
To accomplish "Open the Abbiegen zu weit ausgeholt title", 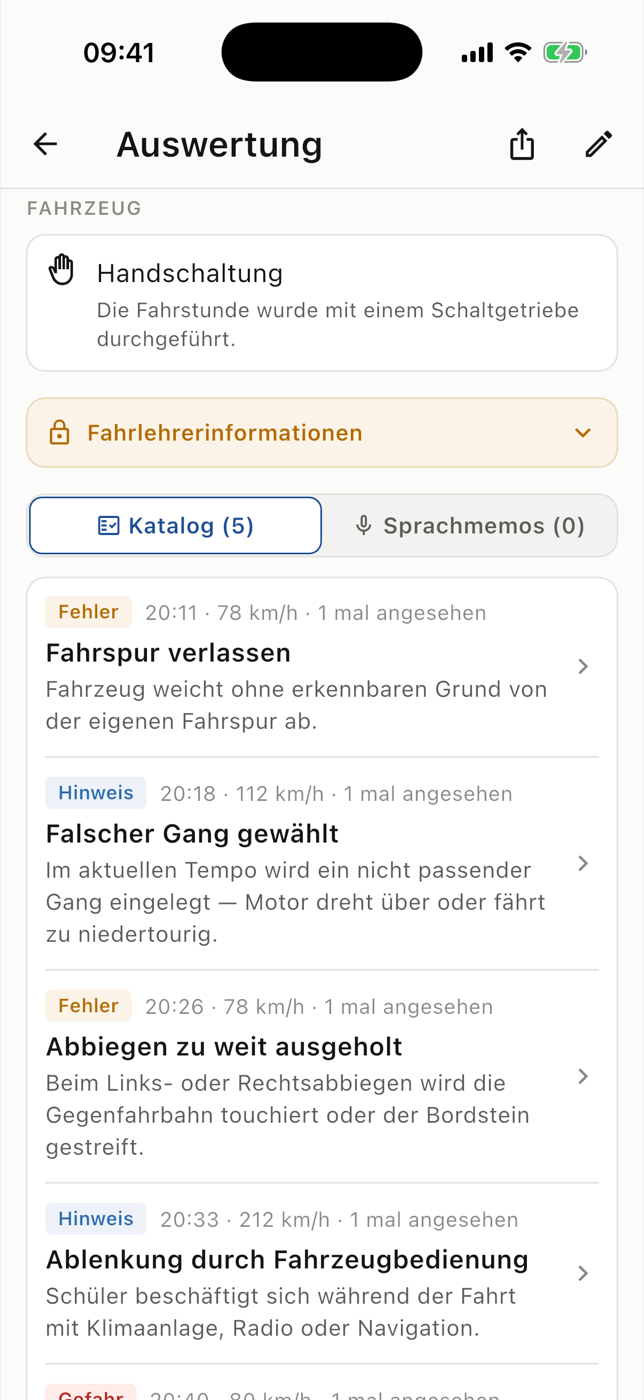I will (224, 1047).
